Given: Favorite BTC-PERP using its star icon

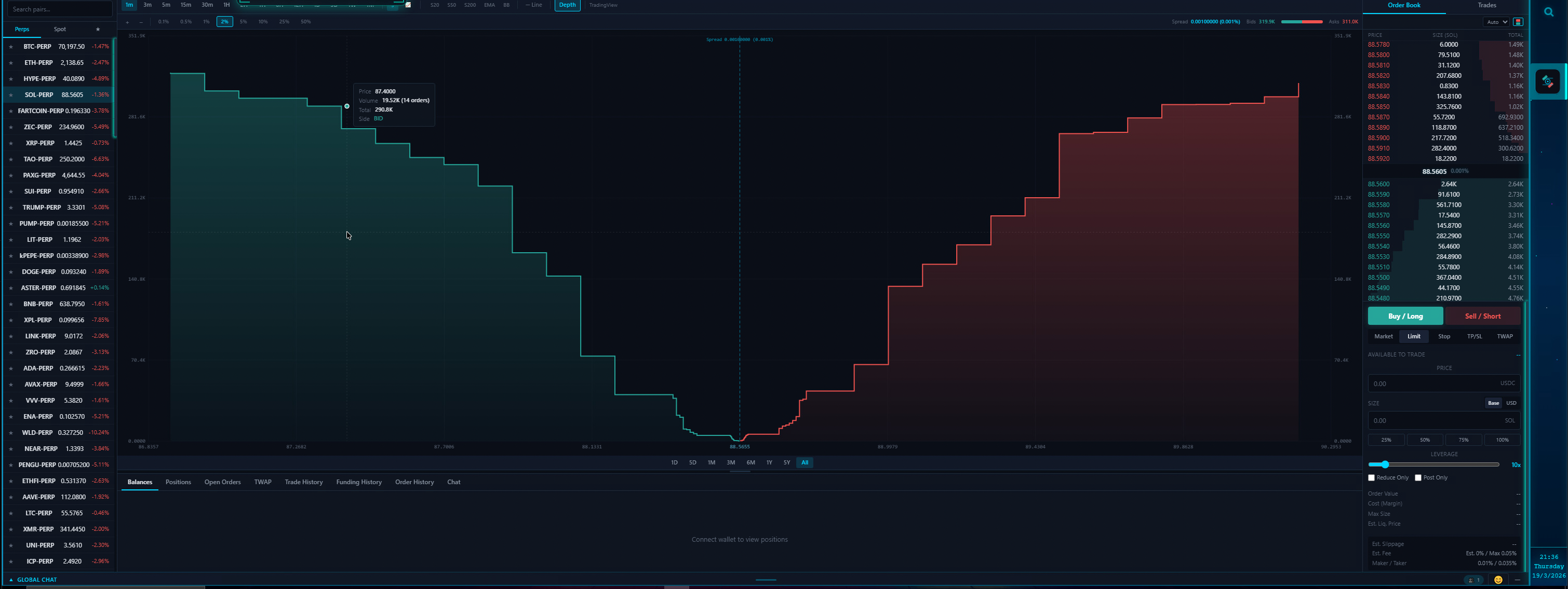Looking at the screenshot, I should [10, 47].
